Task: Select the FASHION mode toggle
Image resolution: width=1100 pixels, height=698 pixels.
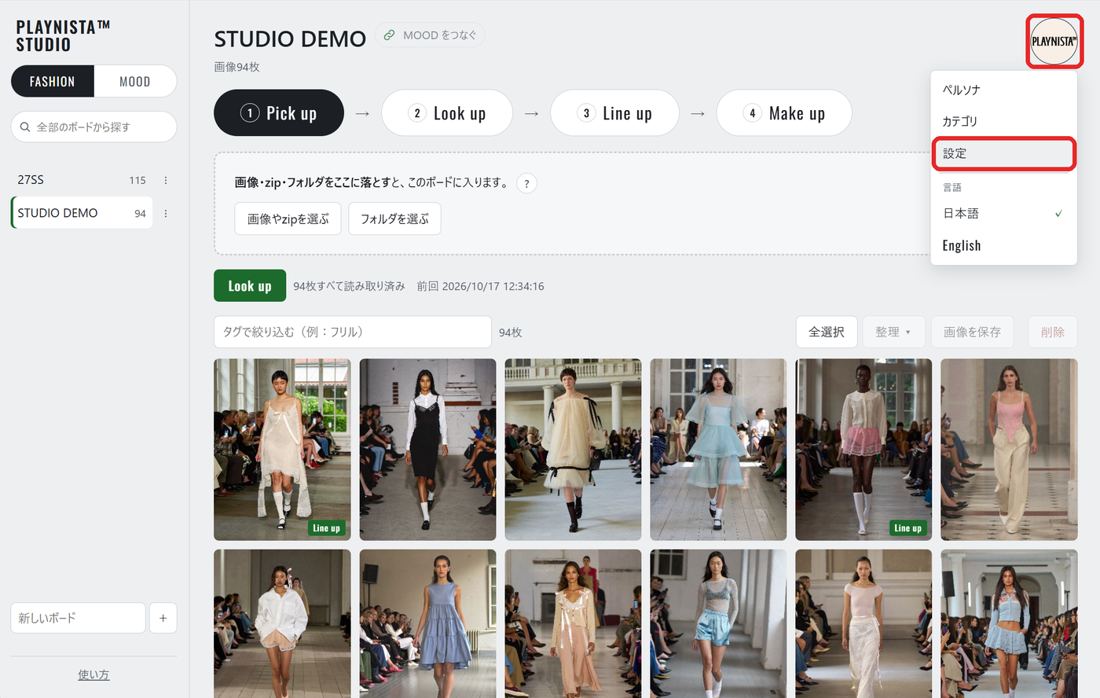Action: click(x=53, y=81)
